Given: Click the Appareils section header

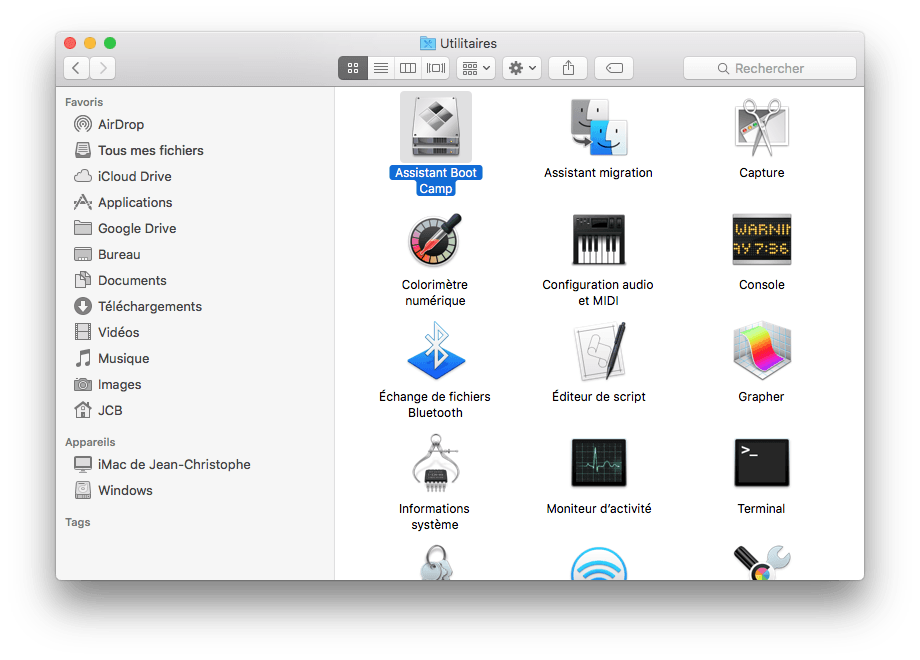Looking at the screenshot, I should (x=90, y=442).
